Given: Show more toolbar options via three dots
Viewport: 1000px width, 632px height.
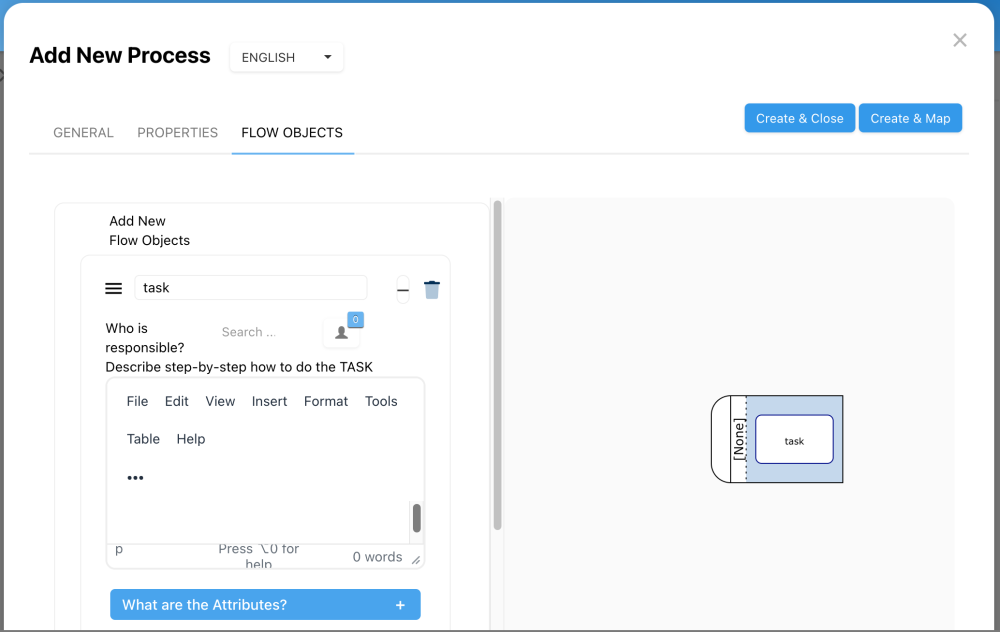Looking at the screenshot, I should click(x=135, y=478).
